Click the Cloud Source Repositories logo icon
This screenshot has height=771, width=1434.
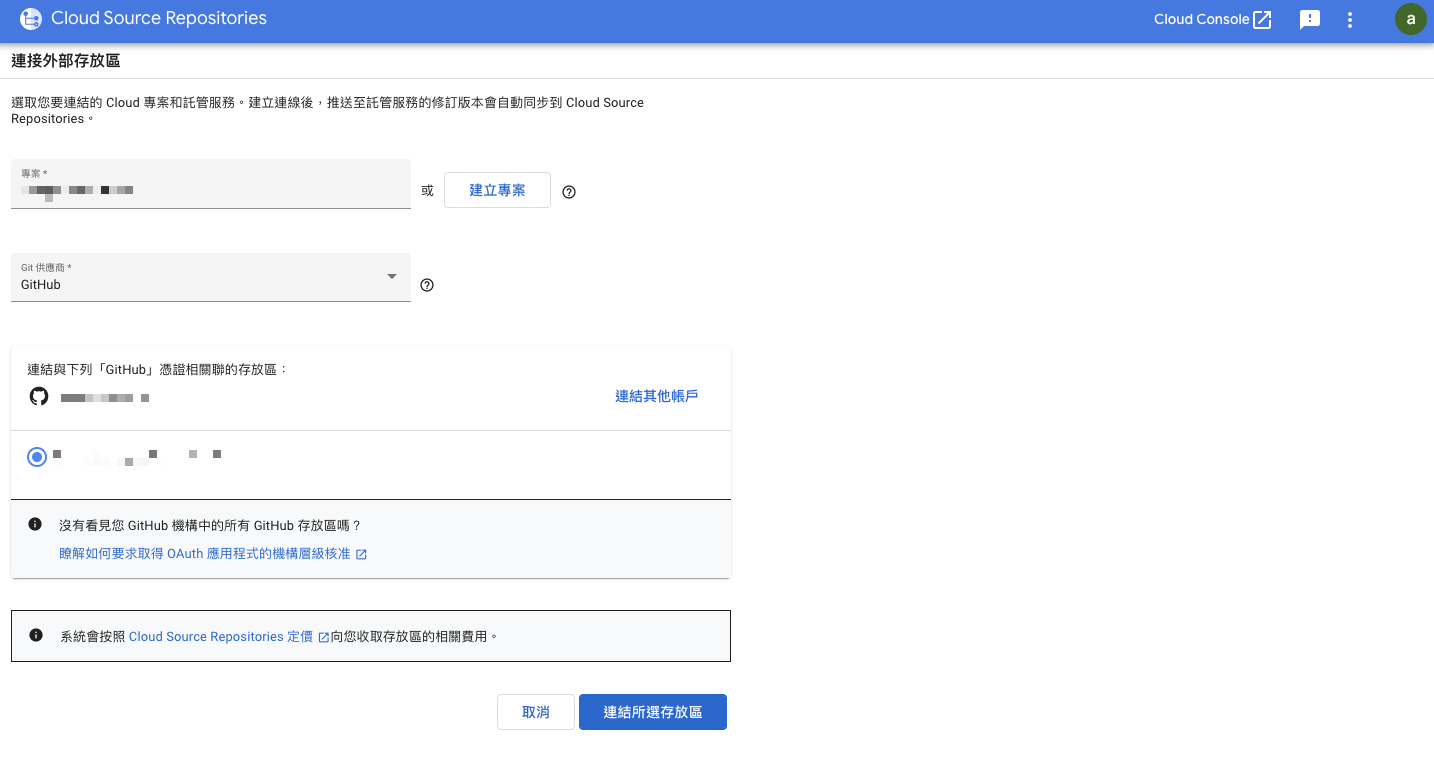pyautogui.click(x=31, y=19)
